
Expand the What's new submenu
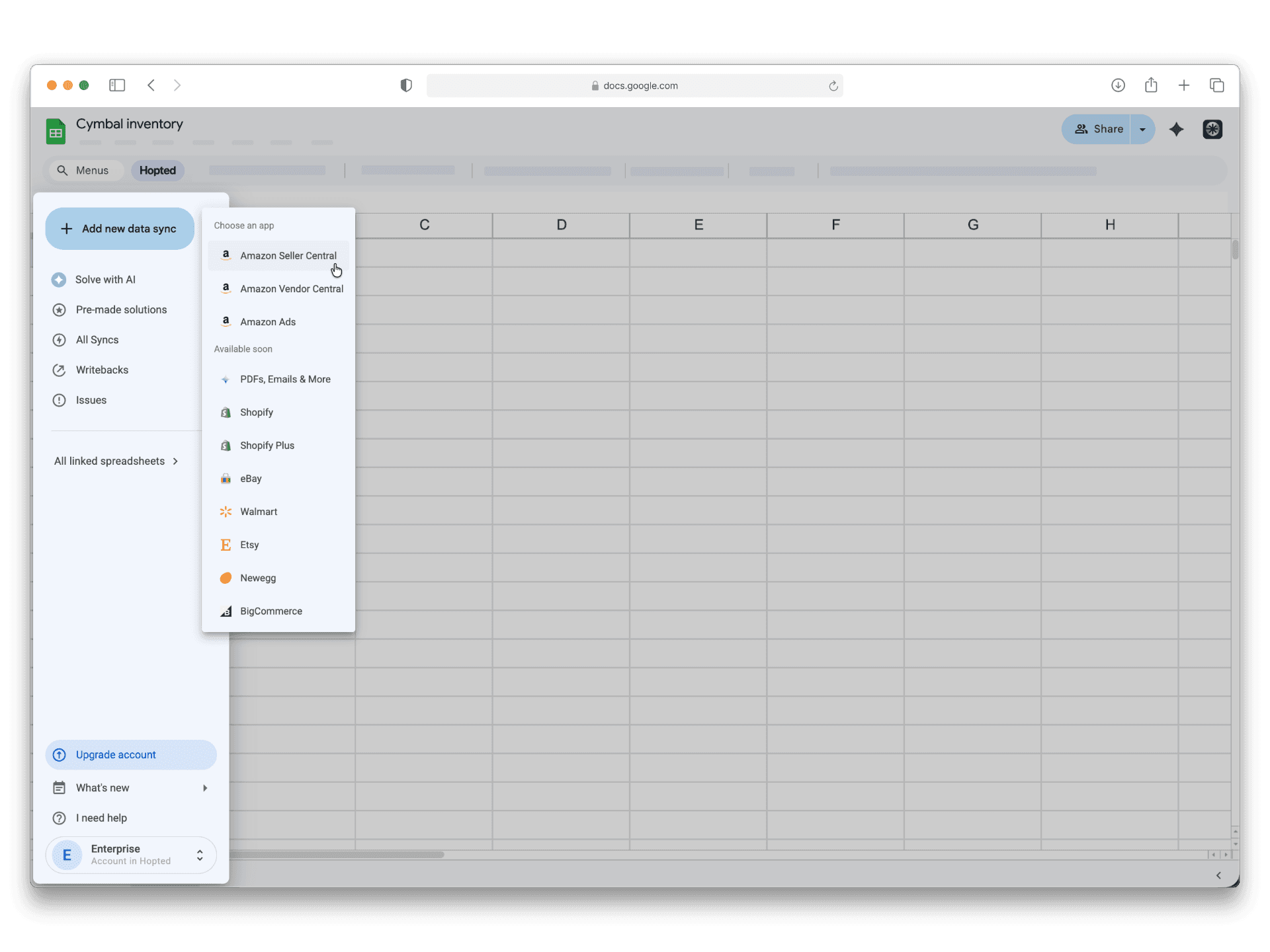[x=204, y=787]
